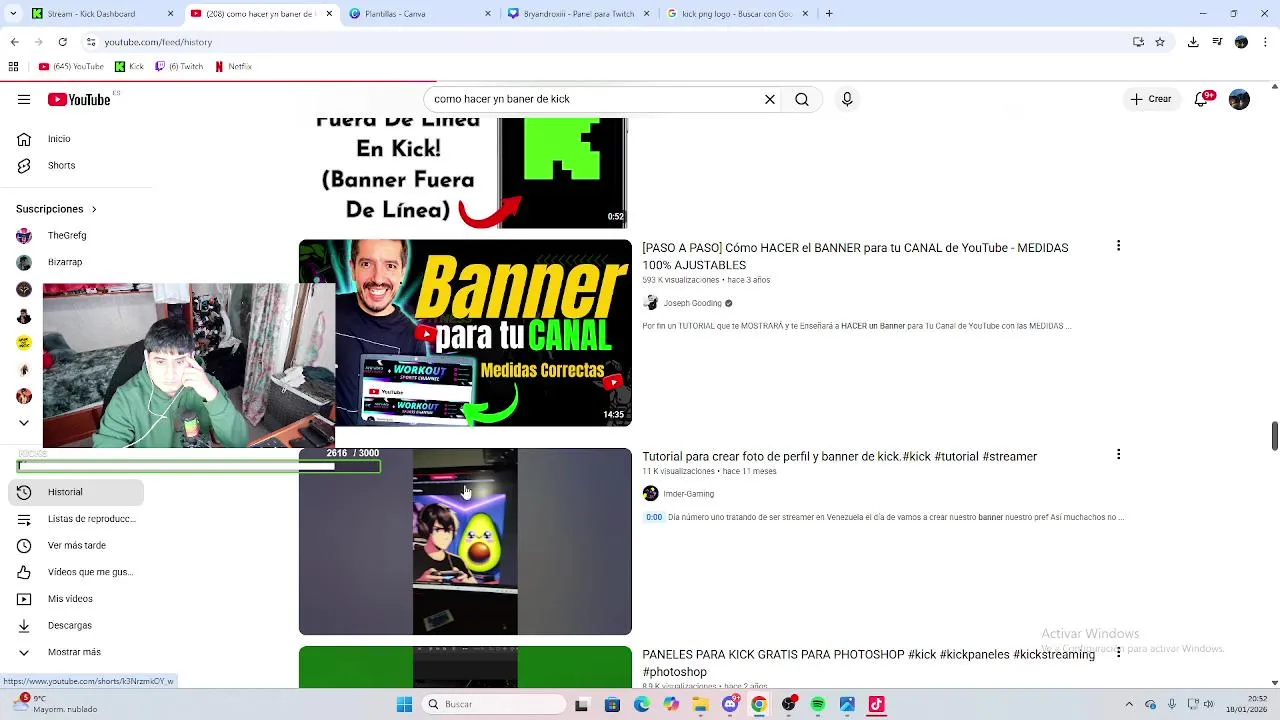Open Descargas in the sidebar
This screenshot has height=720, width=1280.
76,625
